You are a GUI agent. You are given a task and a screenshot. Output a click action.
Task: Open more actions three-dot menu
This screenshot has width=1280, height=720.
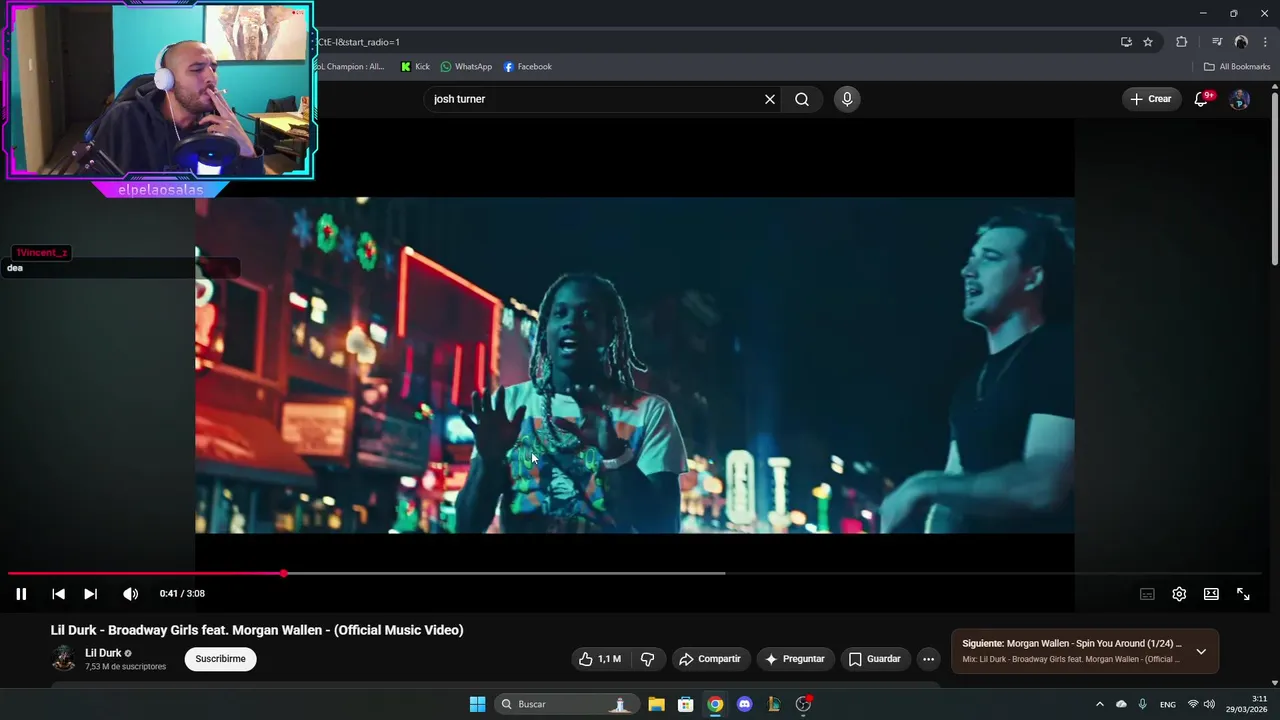[x=928, y=659]
